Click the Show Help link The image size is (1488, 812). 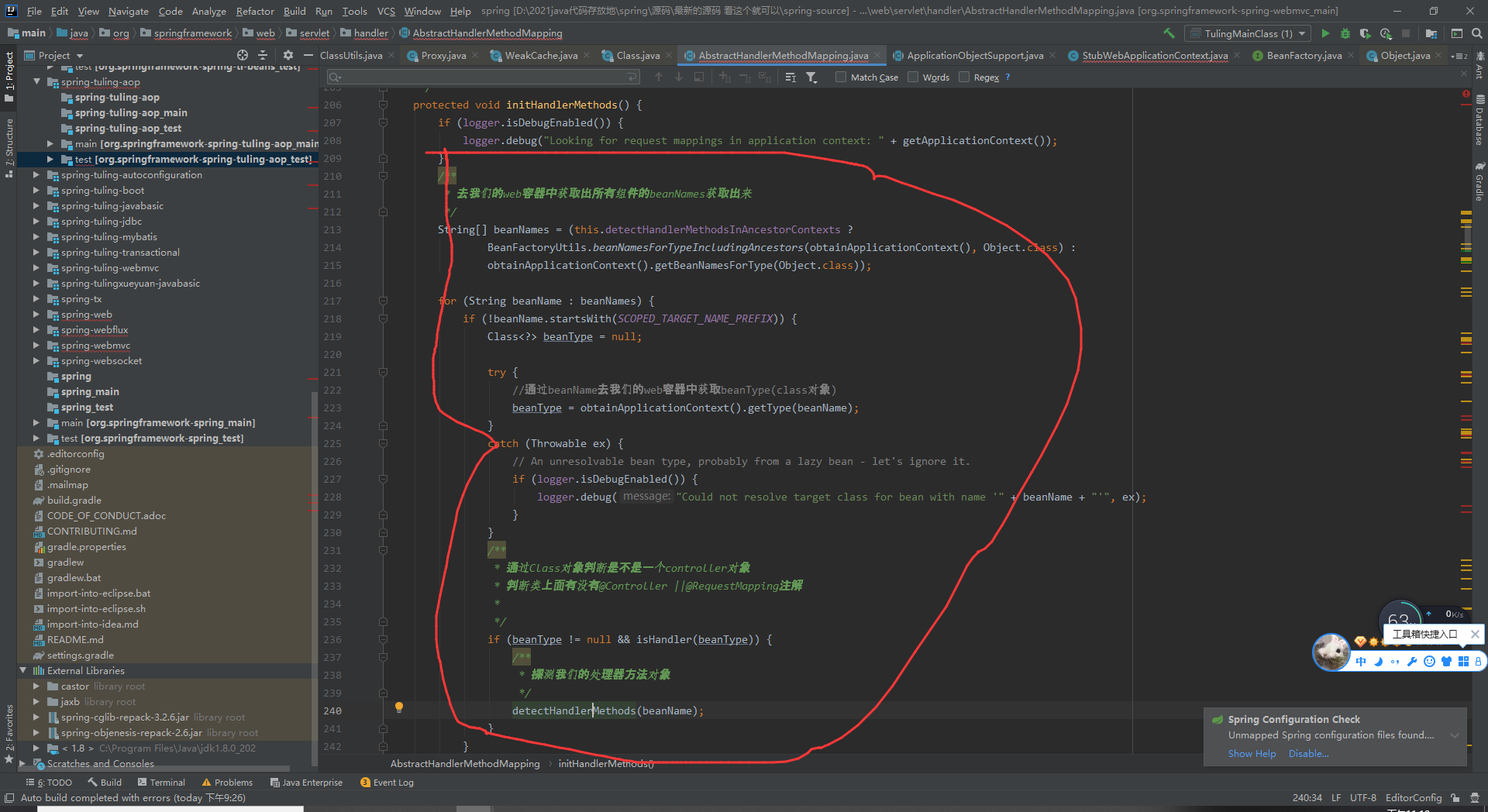(x=1252, y=754)
